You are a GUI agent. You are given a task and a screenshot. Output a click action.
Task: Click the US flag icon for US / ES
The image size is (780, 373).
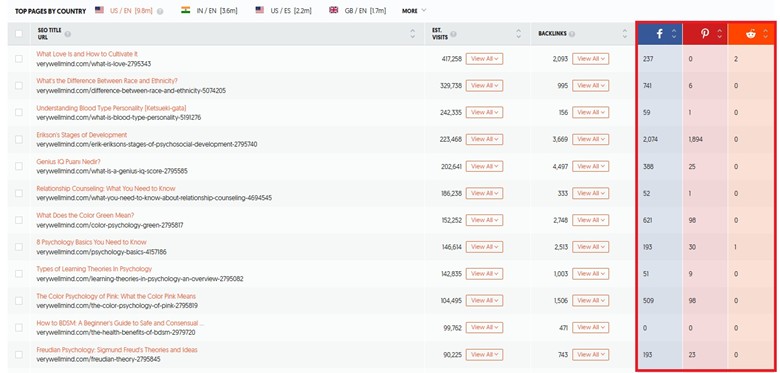(260, 10)
